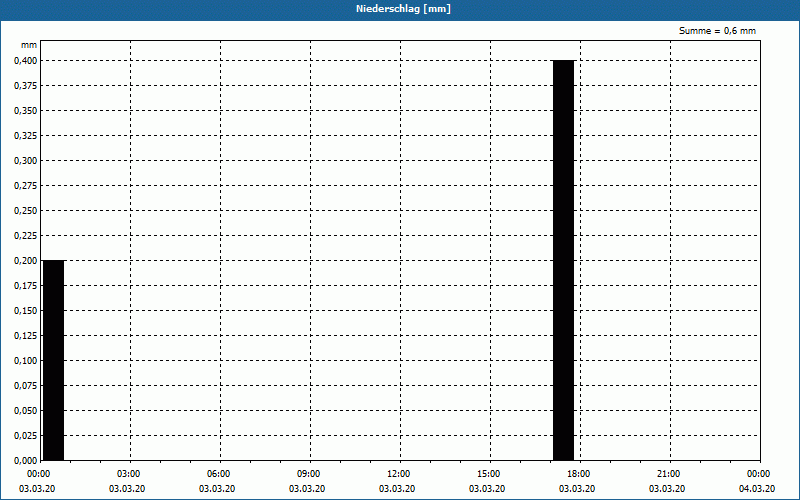The width and height of the screenshot is (800, 500).
Task: Click the 15:00 time axis label
Action: click(x=490, y=474)
